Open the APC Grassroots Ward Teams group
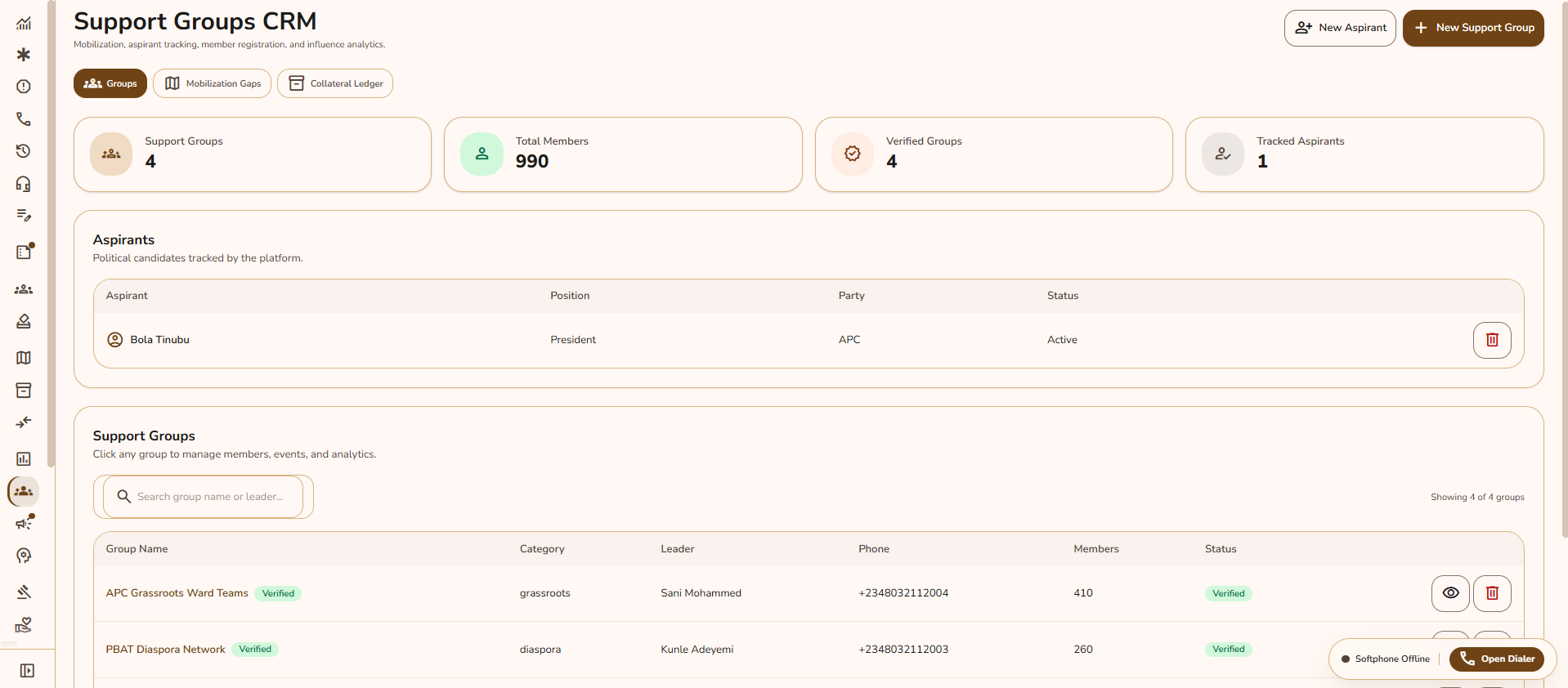The image size is (1568, 688). click(177, 593)
